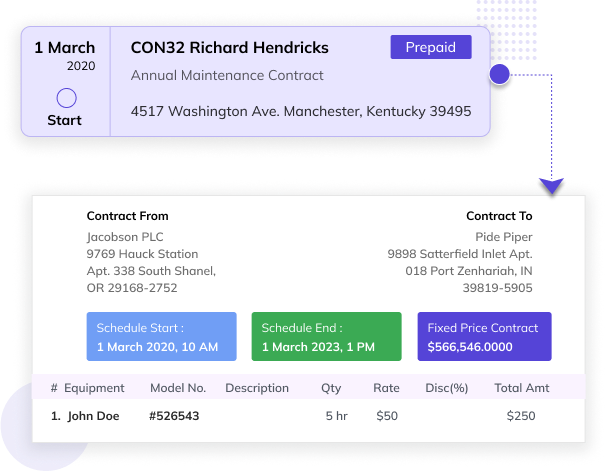This screenshot has height=471, width=606.
Task: Select the Schedule End date box
Action: tap(326, 337)
